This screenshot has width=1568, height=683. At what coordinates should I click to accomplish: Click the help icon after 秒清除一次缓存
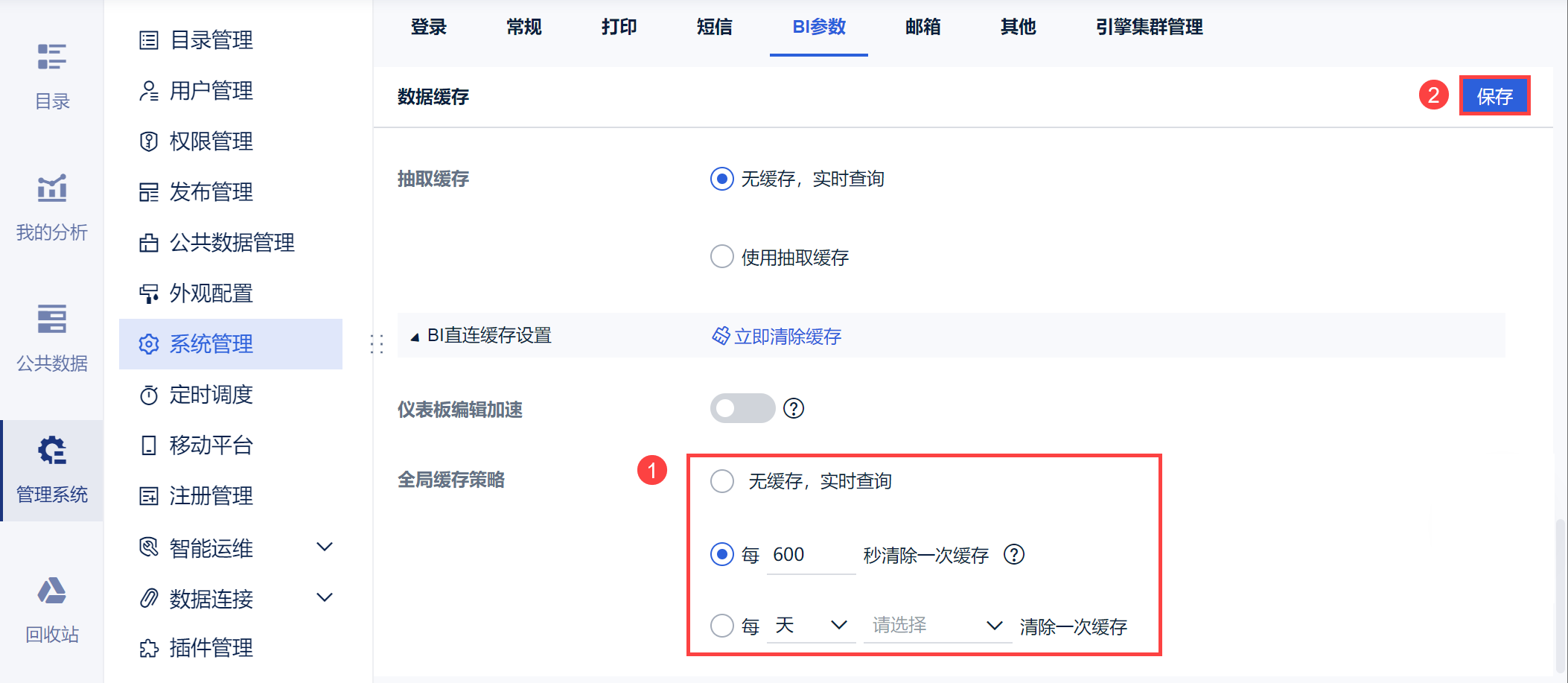(1014, 555)
